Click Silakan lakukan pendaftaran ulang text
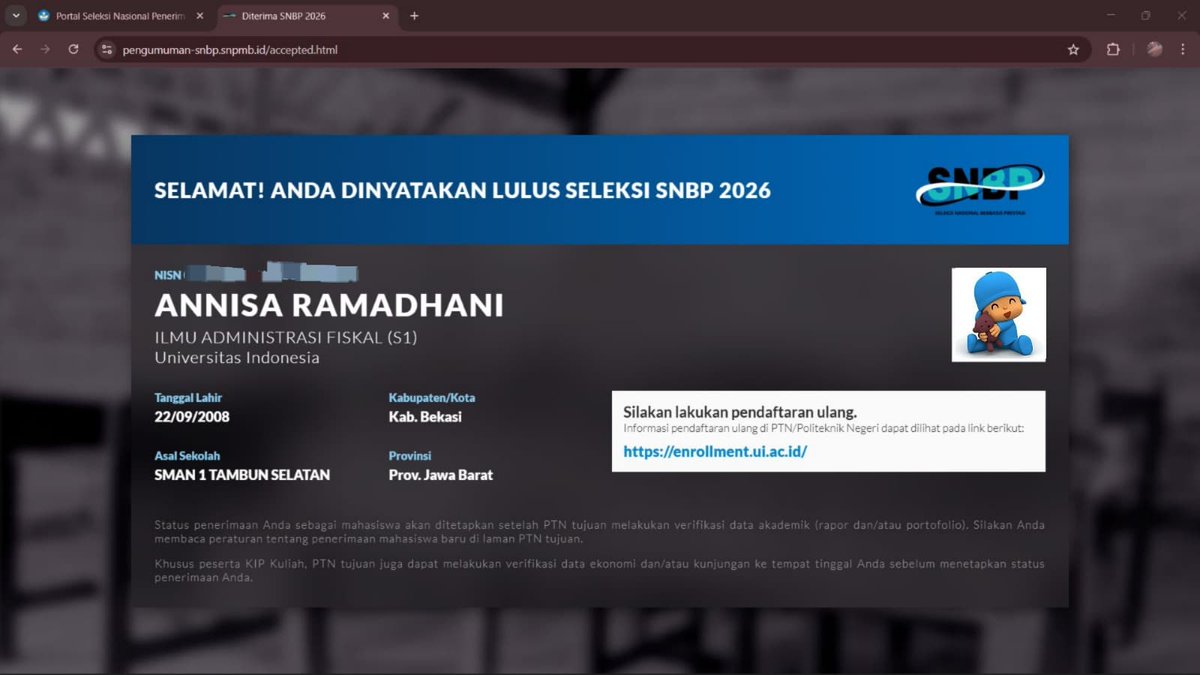The width and height of the screenshot is (1200, 675). (740, 411)
